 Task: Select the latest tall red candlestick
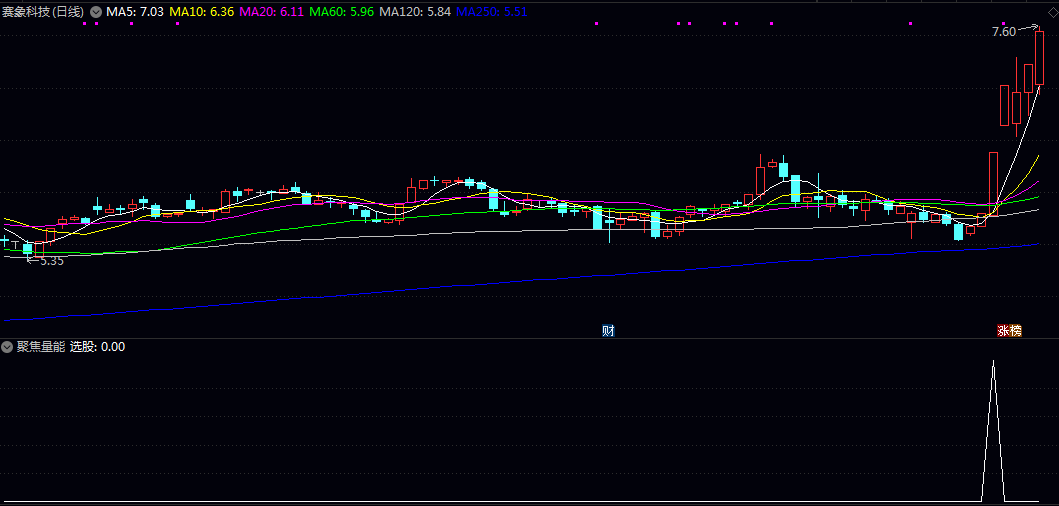[1039, 57]
